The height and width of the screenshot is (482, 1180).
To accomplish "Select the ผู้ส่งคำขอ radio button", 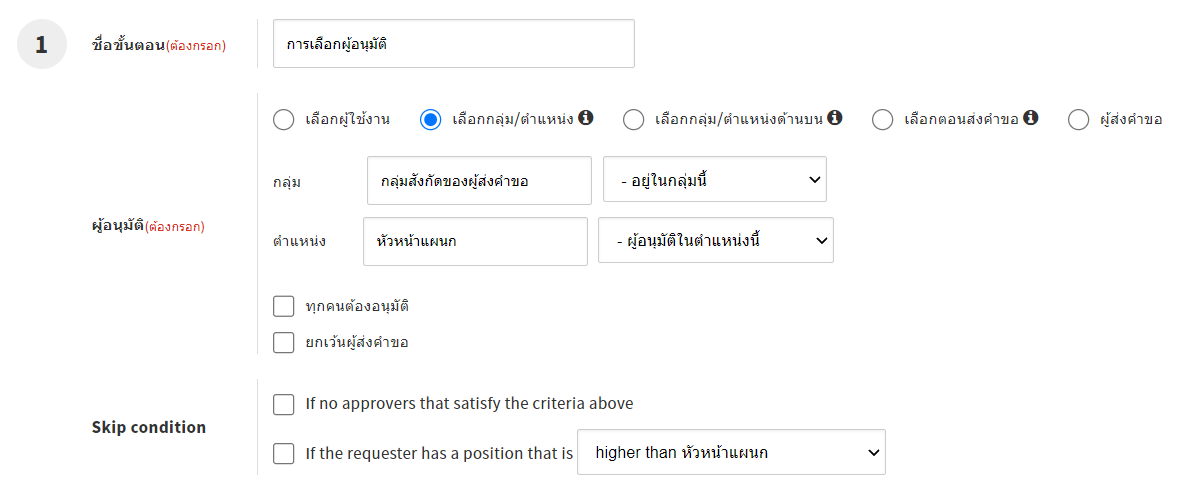I will coord(1078,120).
